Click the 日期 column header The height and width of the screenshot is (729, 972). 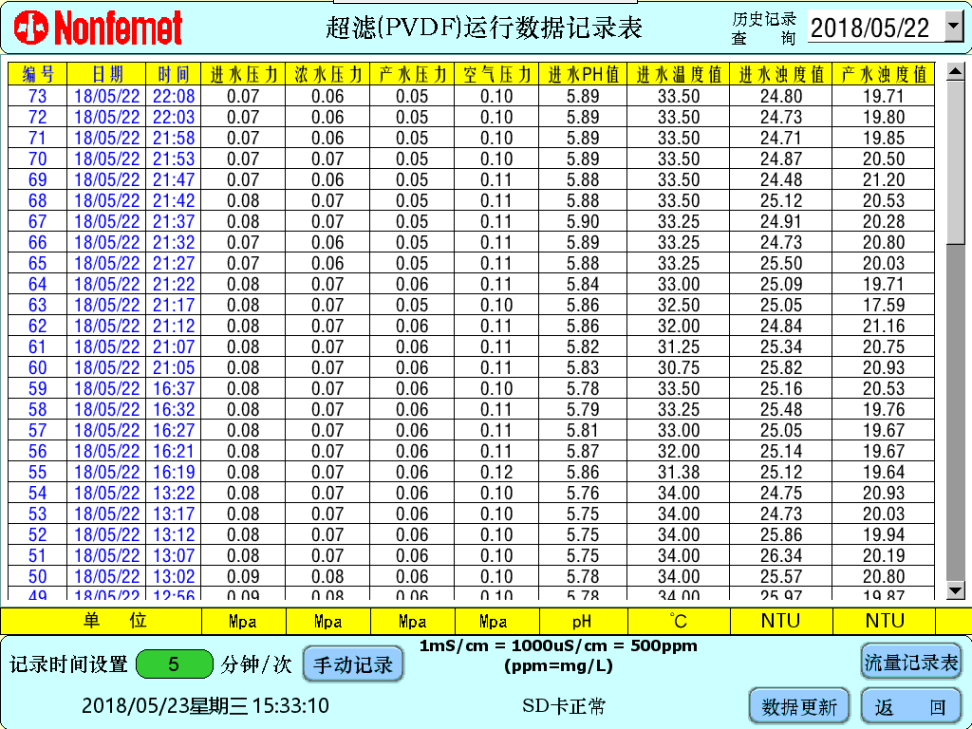pyautogui.click(x=107, y=75)
